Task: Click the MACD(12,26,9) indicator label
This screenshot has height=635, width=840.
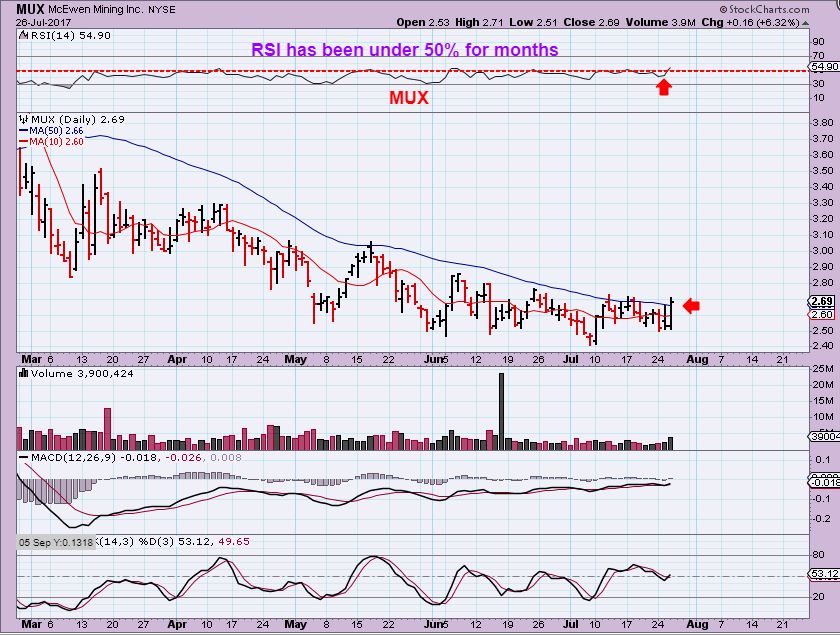Action: tap(73, 458)
